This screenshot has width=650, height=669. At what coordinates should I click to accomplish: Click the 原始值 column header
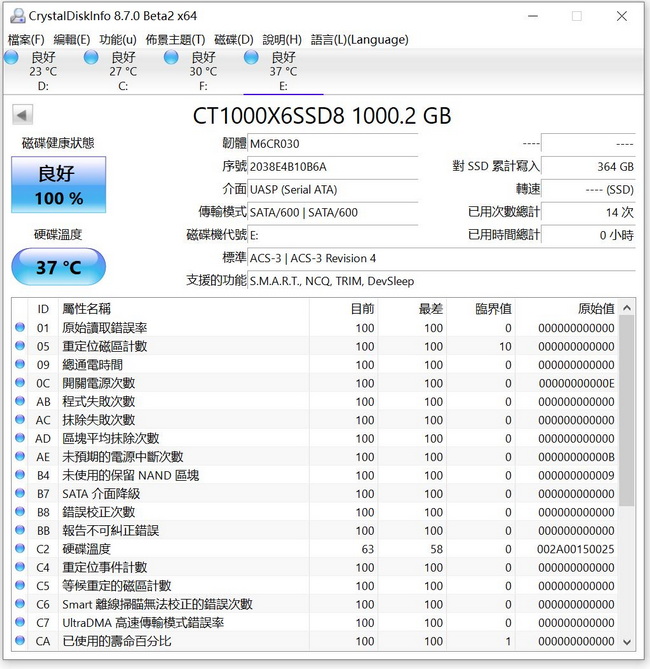[x=566, y=308]
